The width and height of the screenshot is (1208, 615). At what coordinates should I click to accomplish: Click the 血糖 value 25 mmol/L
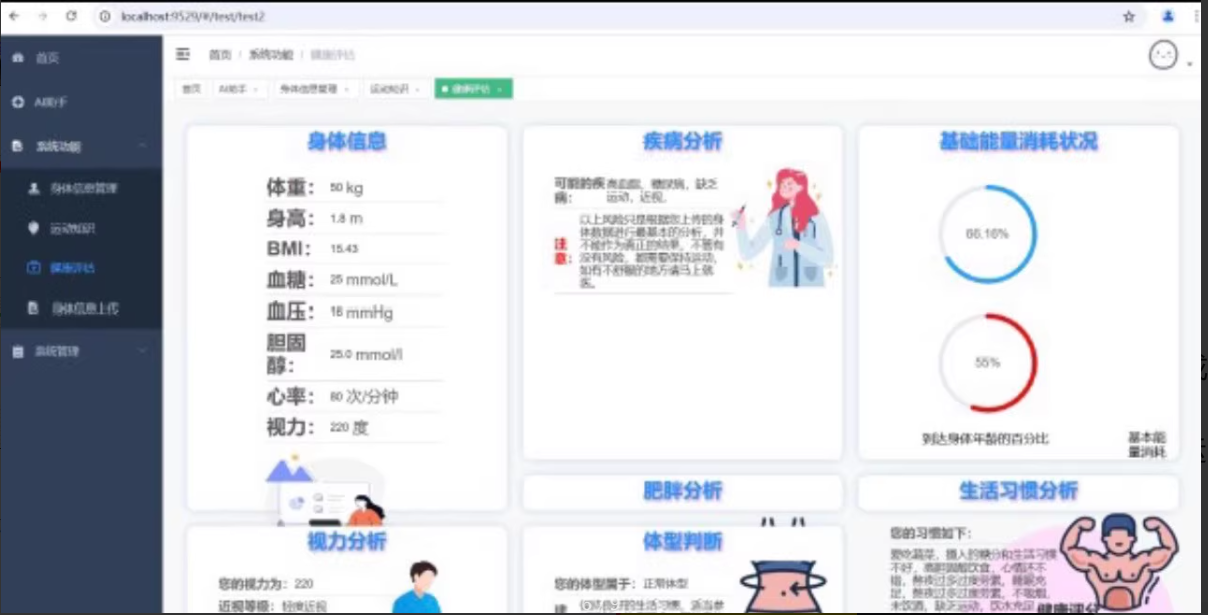tap(363, 280)
